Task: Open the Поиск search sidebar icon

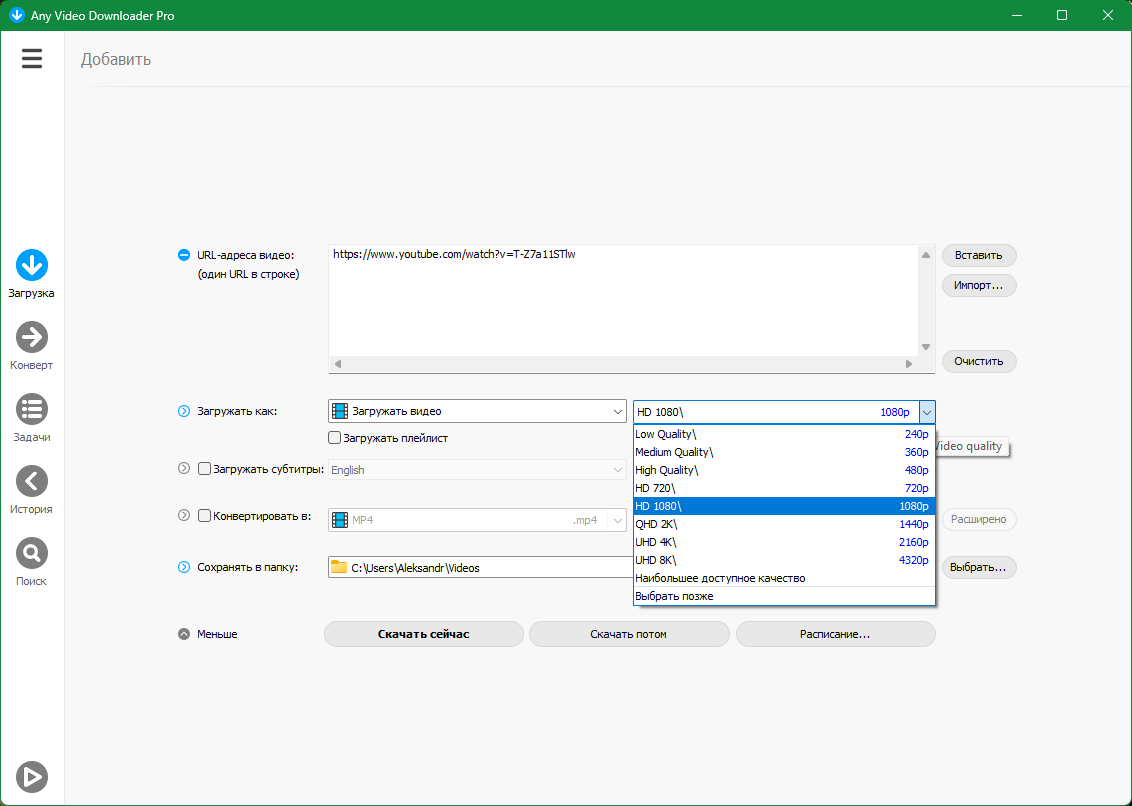Action: point(32,553)
